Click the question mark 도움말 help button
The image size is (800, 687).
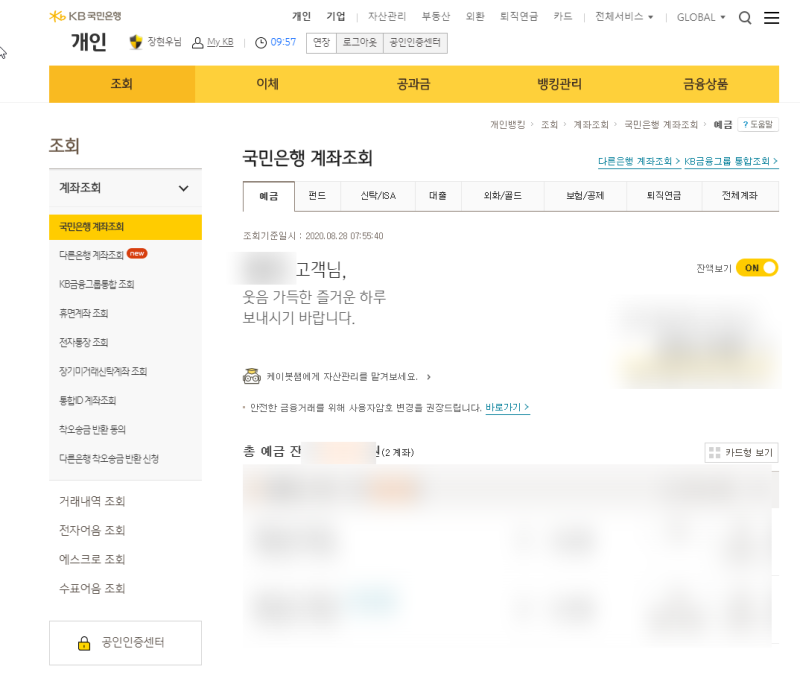(x=758, y=124)
